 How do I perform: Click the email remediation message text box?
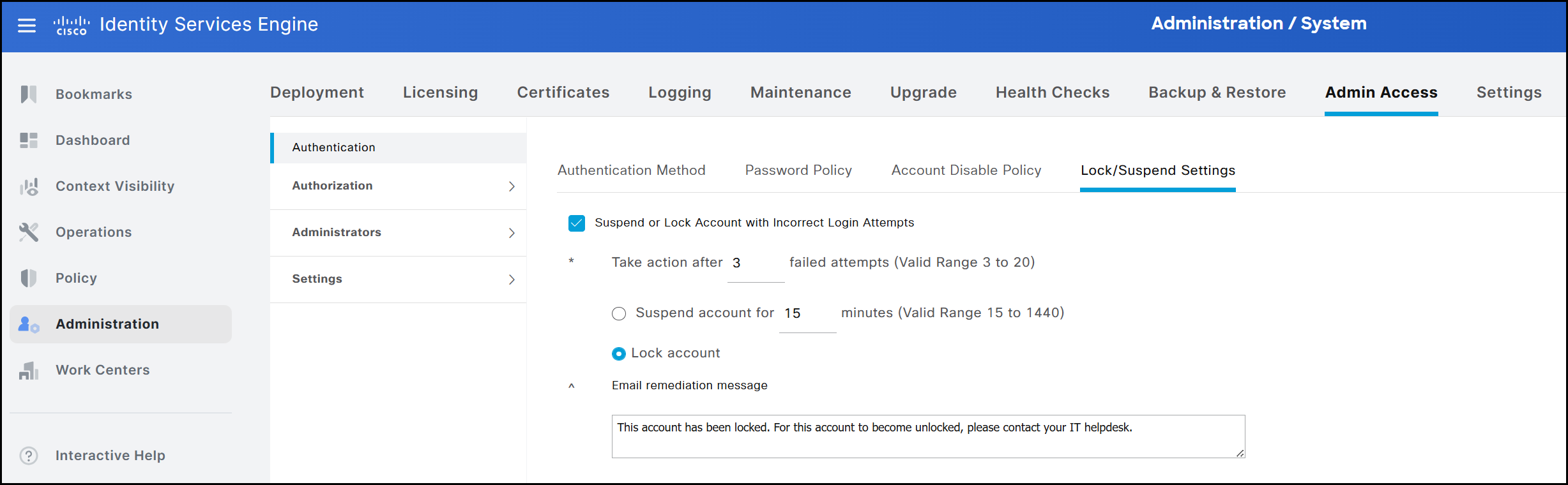(x=927, y=436)
